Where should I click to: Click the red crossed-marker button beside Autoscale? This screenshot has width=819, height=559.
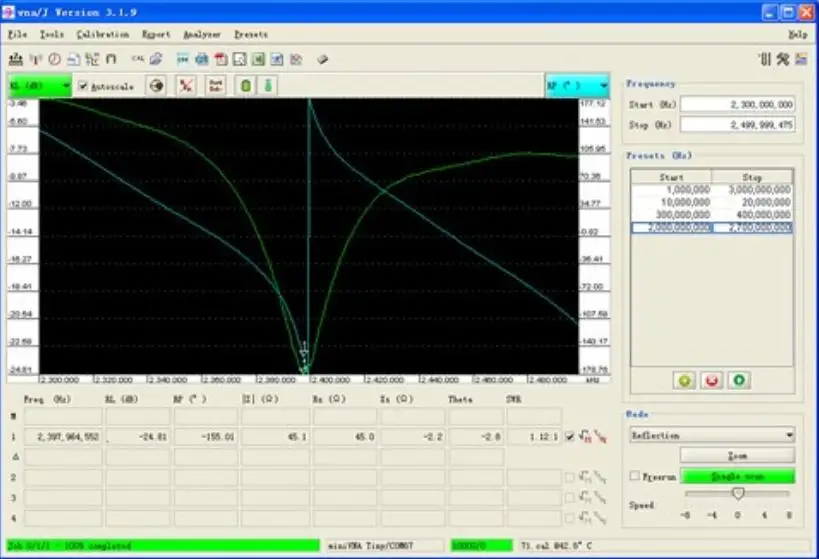pyautogui.click(x=186, y=86)
